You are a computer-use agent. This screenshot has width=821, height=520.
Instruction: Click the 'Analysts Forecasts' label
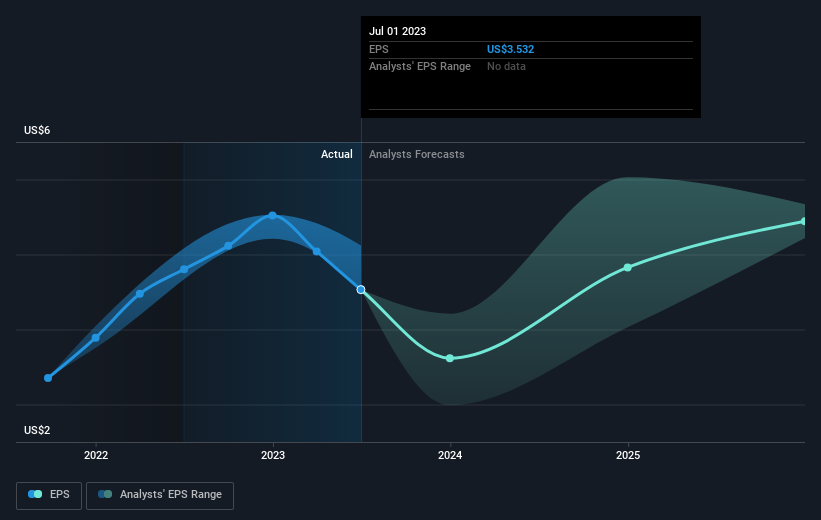click(x=417, y=154)
